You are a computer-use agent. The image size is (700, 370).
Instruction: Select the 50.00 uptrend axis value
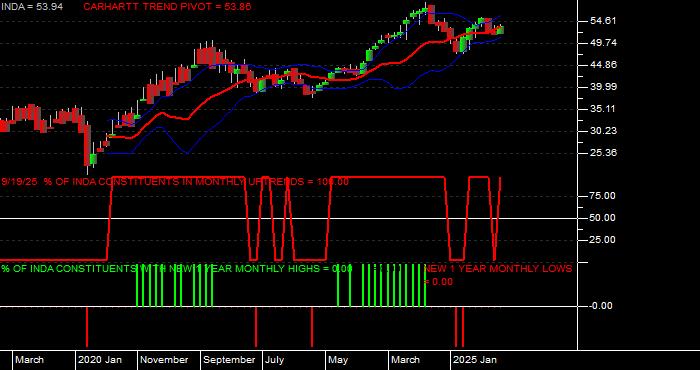point(603,218)
